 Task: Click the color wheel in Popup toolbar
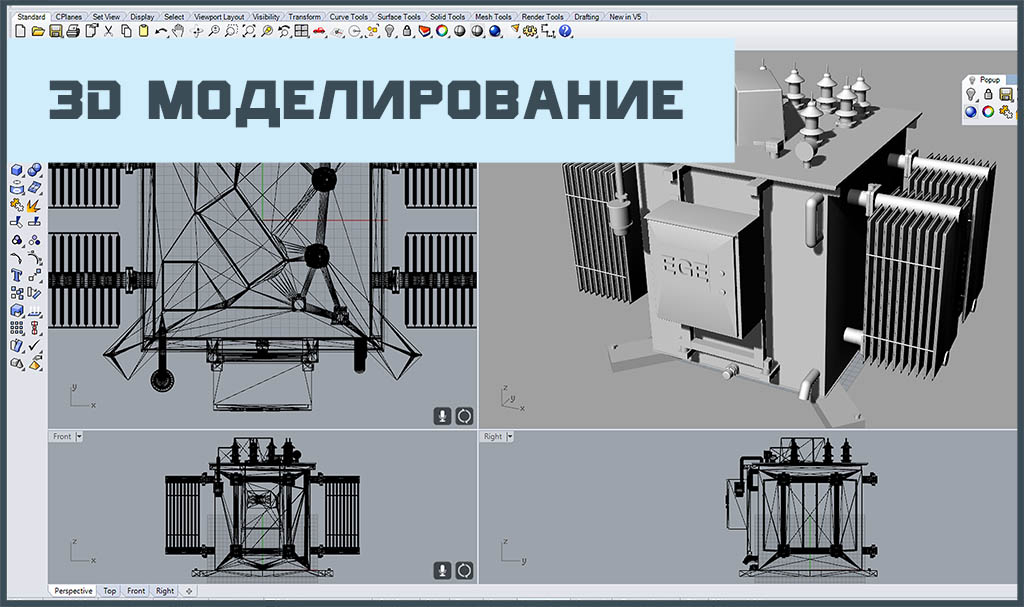[x=988, y=112]
